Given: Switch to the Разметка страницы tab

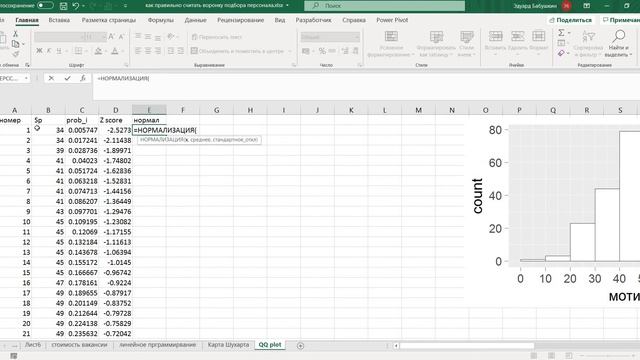Looking at the screenshot, I should click(109, 20).
